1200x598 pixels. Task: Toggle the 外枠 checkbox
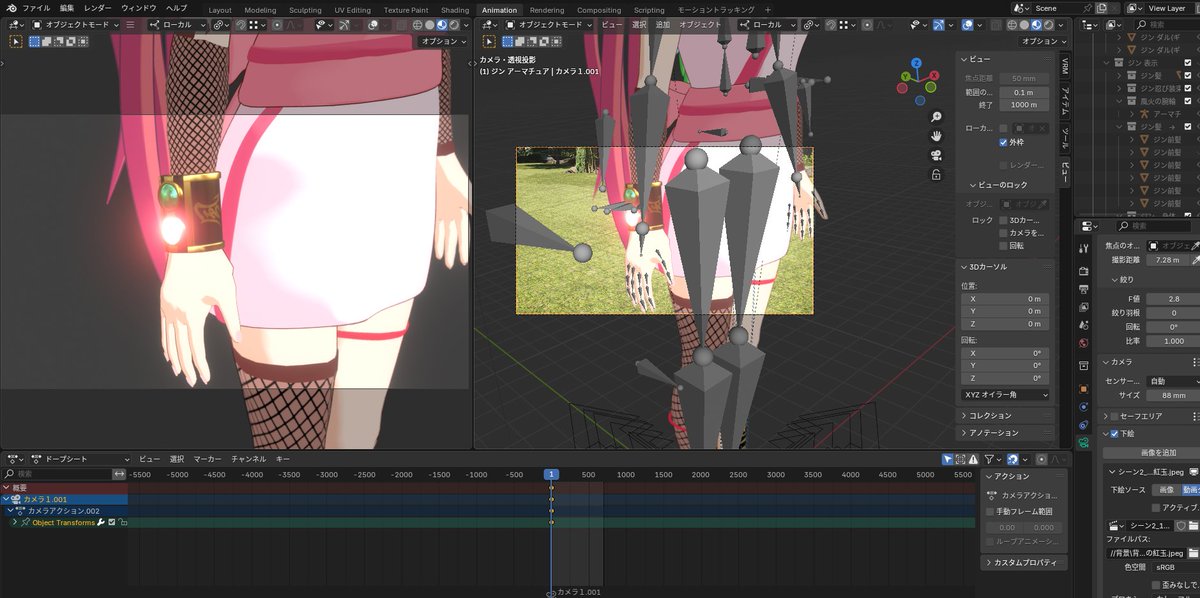tap(1004, 143)
